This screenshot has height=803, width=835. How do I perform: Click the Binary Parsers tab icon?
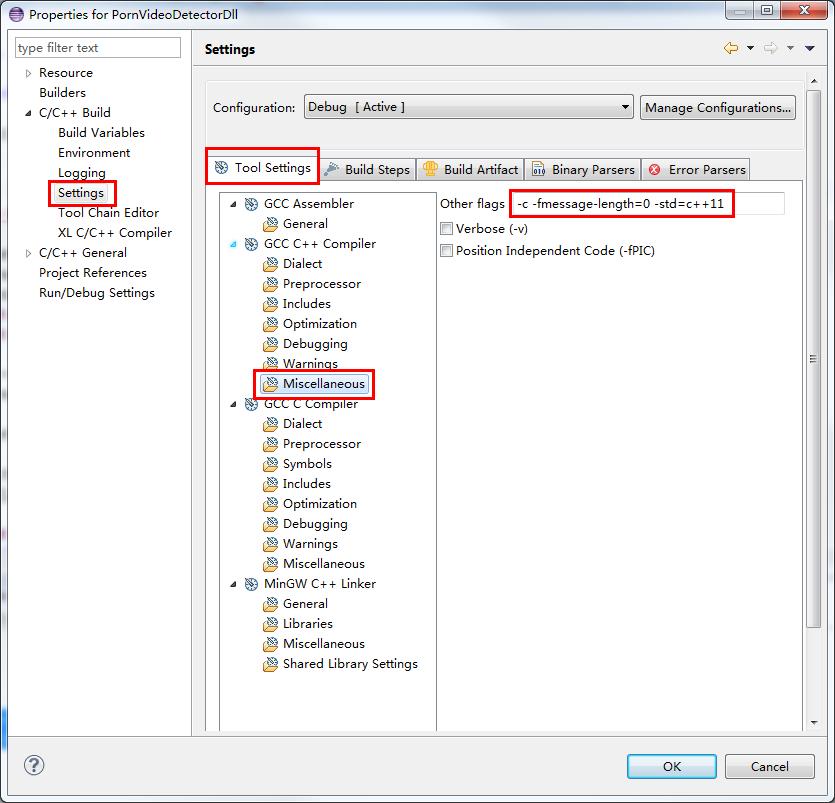[538, 169]
